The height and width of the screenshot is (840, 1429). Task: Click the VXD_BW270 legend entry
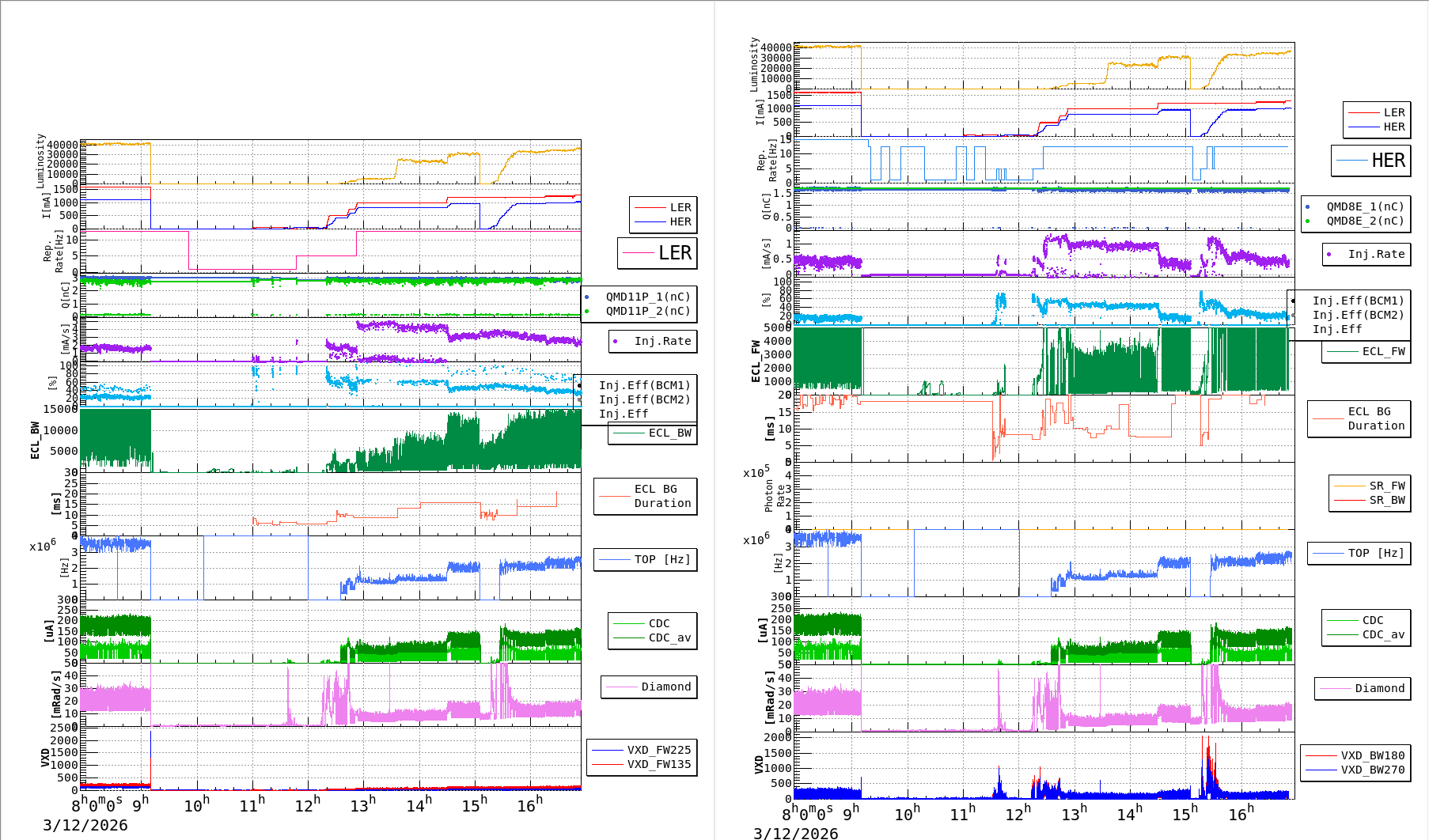pos(1372,770)
